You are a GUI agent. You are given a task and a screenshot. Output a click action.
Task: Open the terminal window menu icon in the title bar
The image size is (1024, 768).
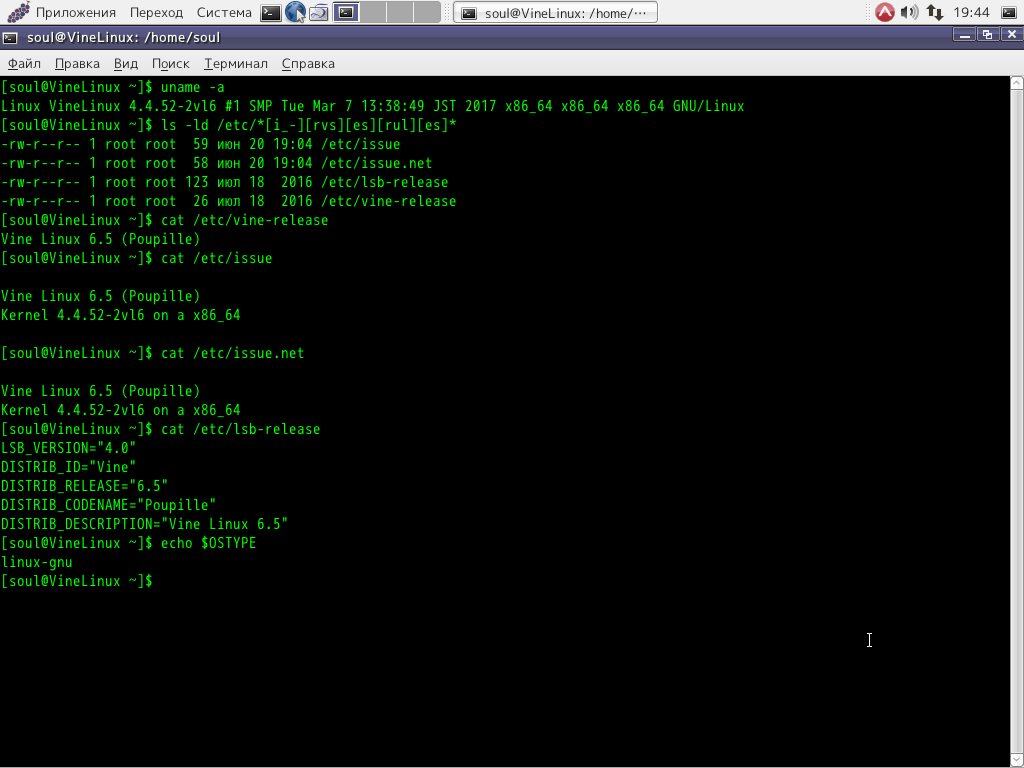point(10,38)
